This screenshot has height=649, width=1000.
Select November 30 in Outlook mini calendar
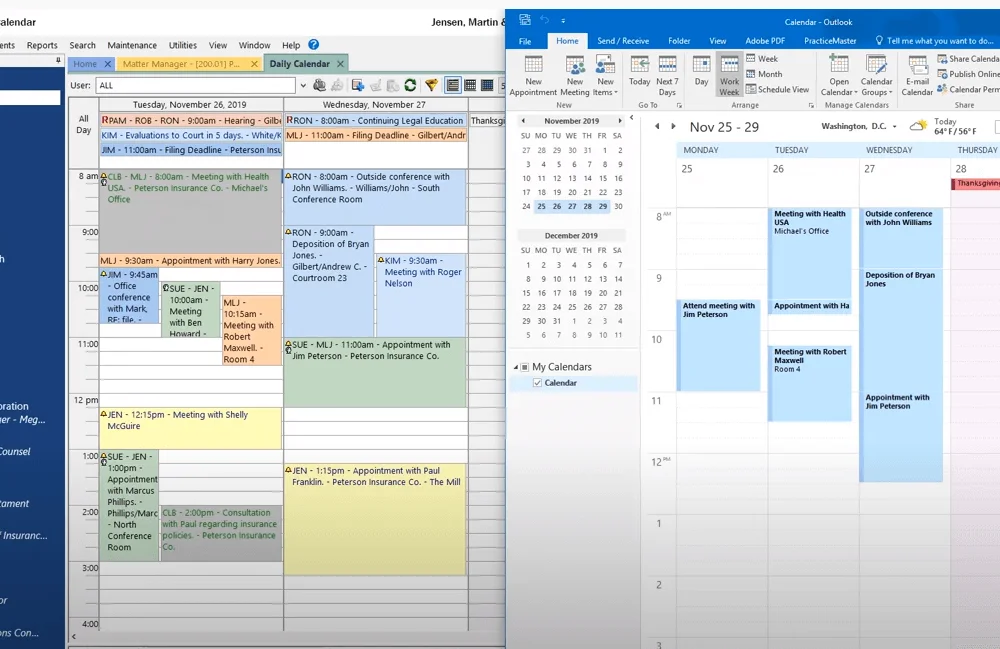618,206
